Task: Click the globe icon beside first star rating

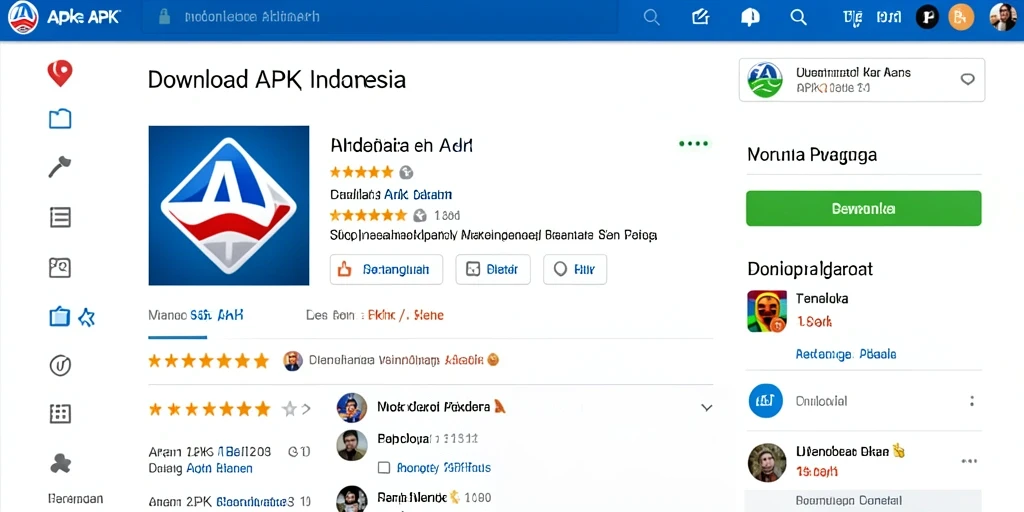Action: (406, 172)
